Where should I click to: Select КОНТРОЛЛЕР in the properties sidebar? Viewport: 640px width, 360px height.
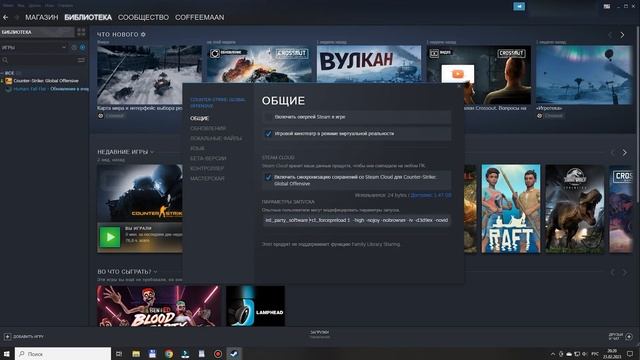coord(207,168)
